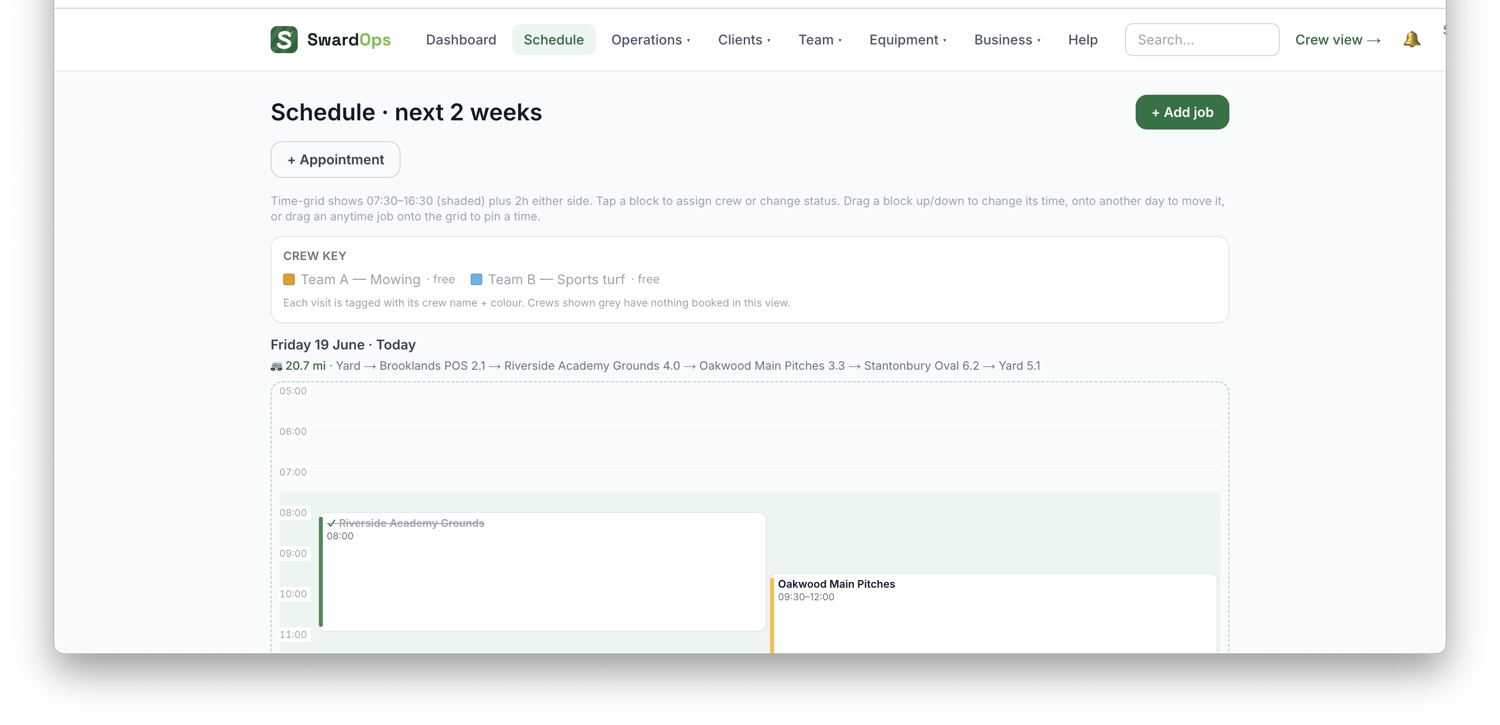Switch to Crew view
The width and height of the screenshot is (1500, 725).
coord(1338,40)
